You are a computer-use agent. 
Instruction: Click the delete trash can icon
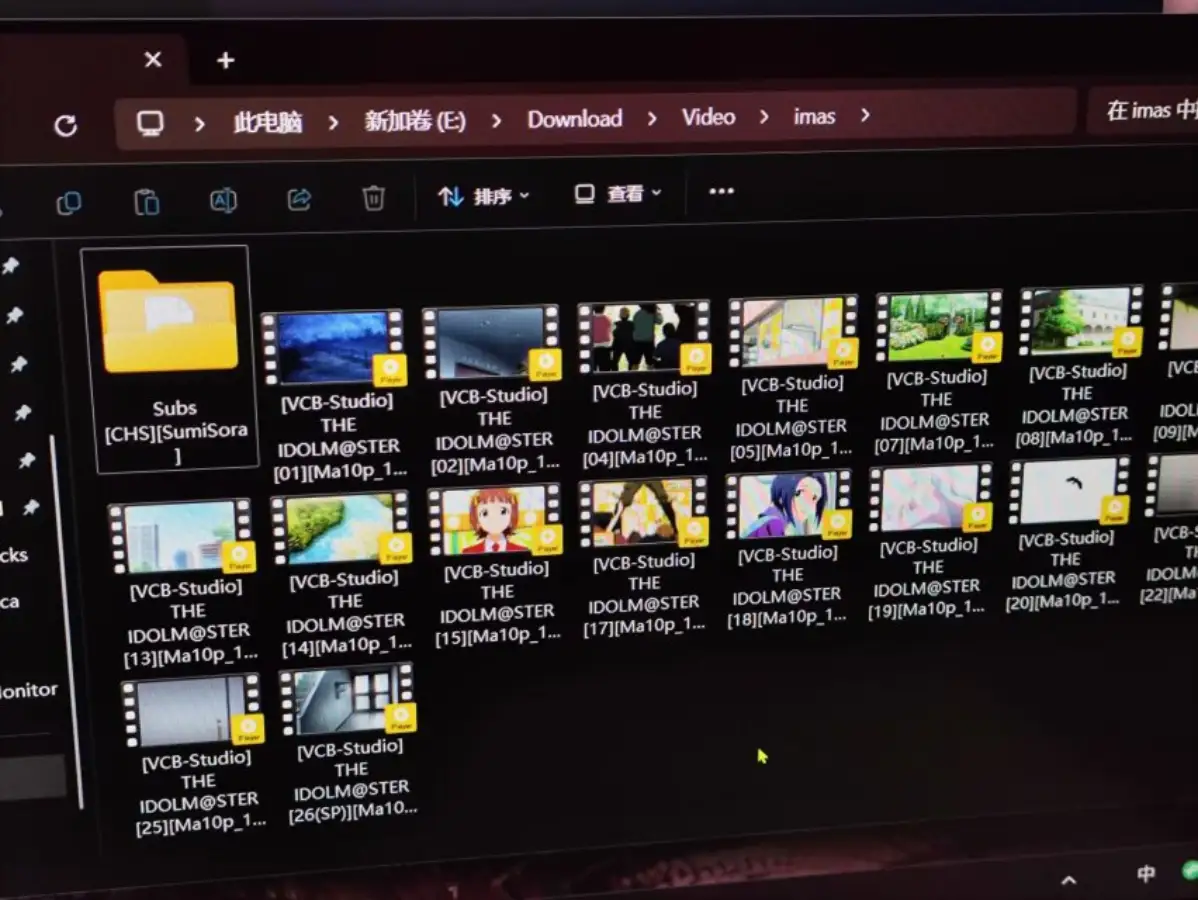(x=373, y=198)
